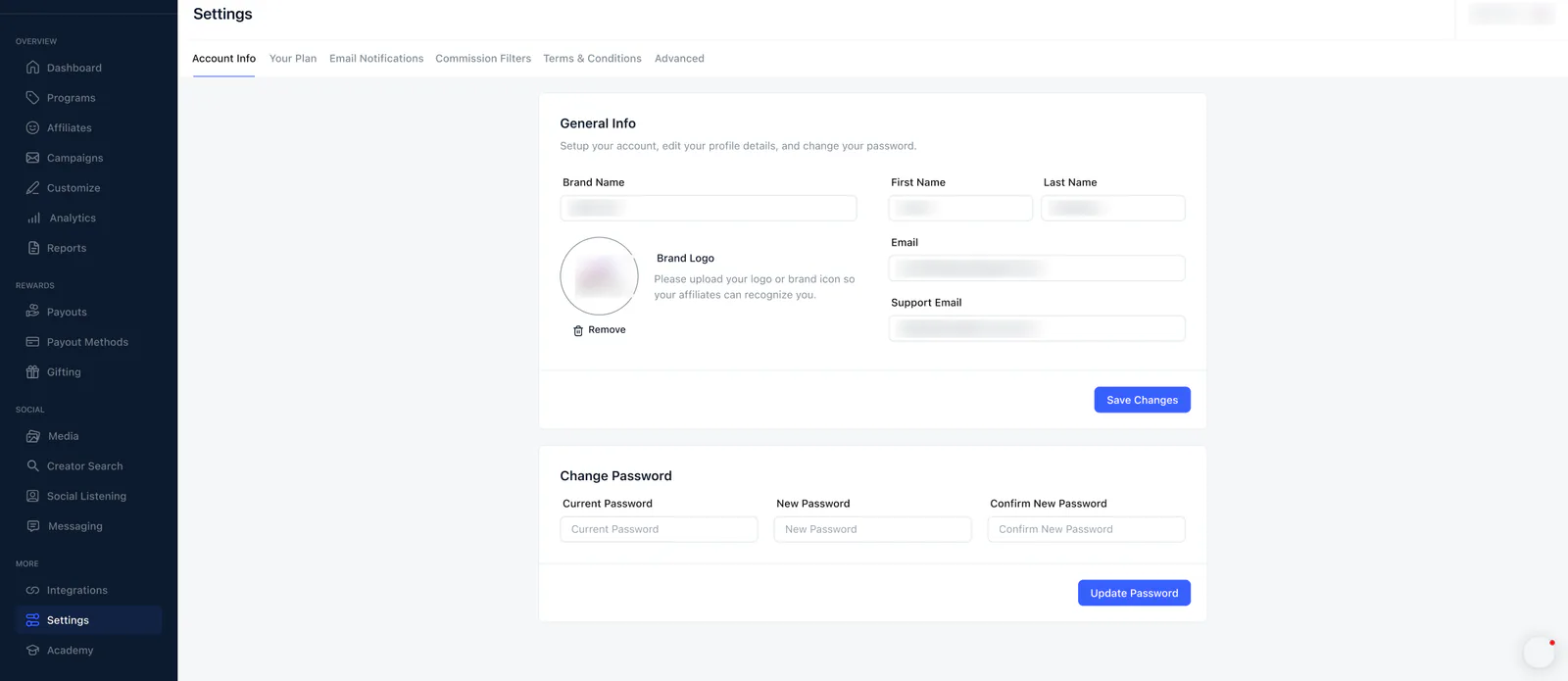Open the Payouts hand-coins icon
Screen dimensions: 1568x681
(32, 312)
